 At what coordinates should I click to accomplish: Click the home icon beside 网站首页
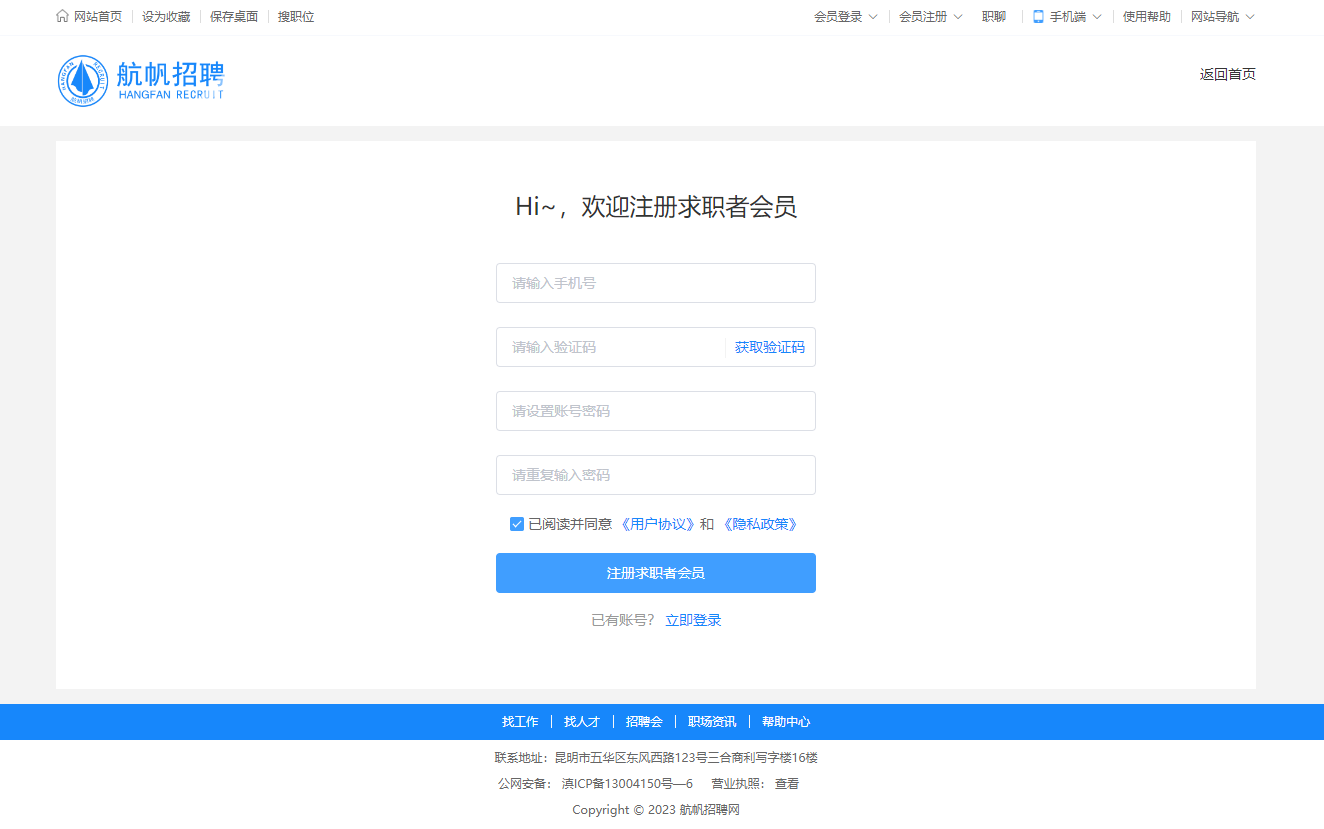coord(63,16)
